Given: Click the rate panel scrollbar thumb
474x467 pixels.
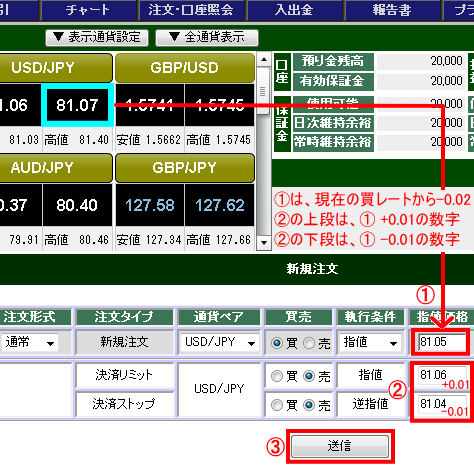Looking at the screenshot, I should pyautogui.click(x=264, y=91).
